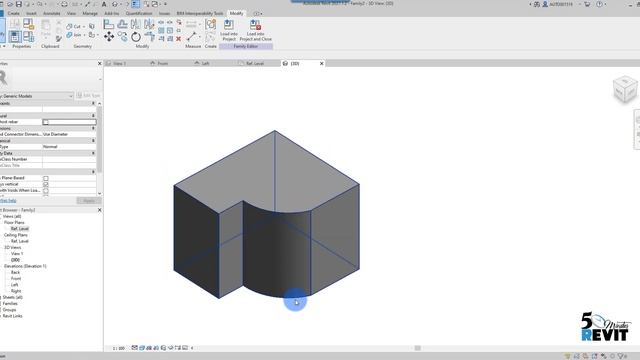Viewport: 640px width, 360px height.
Task: Expand the Sheets (all) node in browser
Action: (x=1, y=297)
